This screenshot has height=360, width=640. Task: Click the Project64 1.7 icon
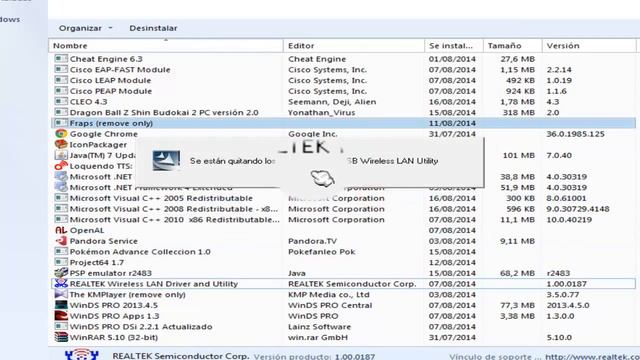61,262
